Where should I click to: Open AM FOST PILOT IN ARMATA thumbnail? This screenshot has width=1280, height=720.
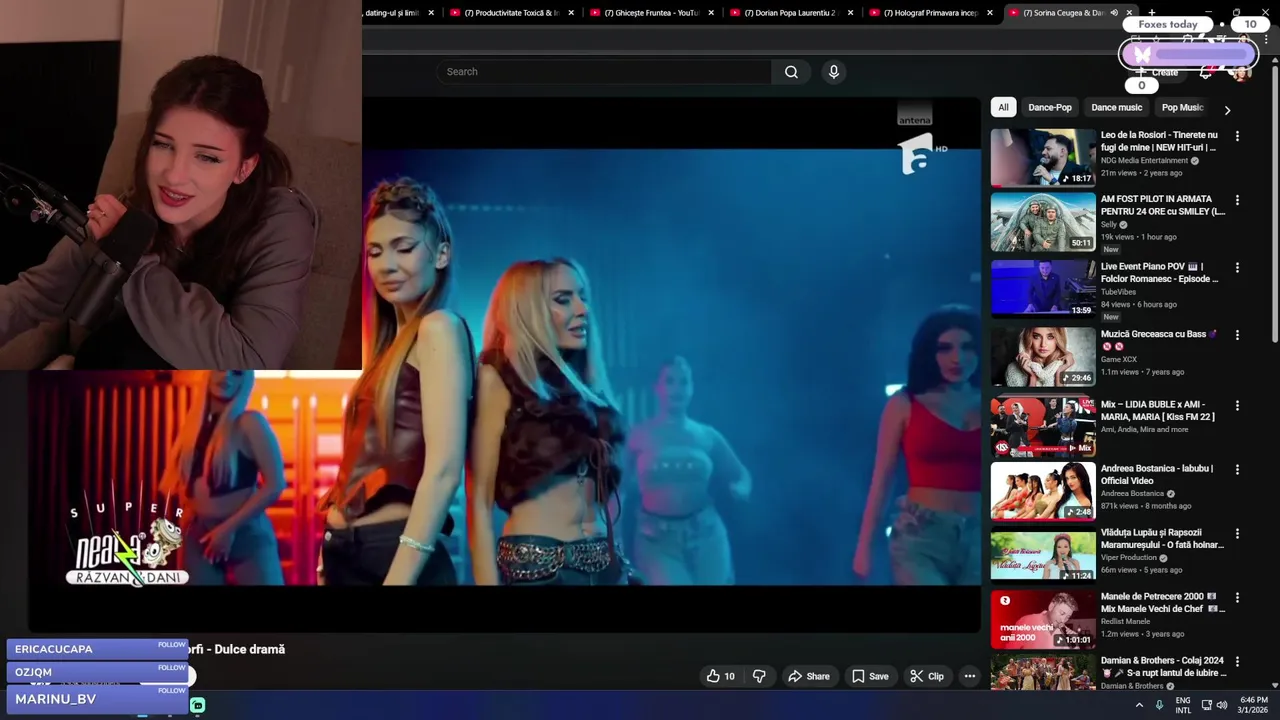[1043, 221]
